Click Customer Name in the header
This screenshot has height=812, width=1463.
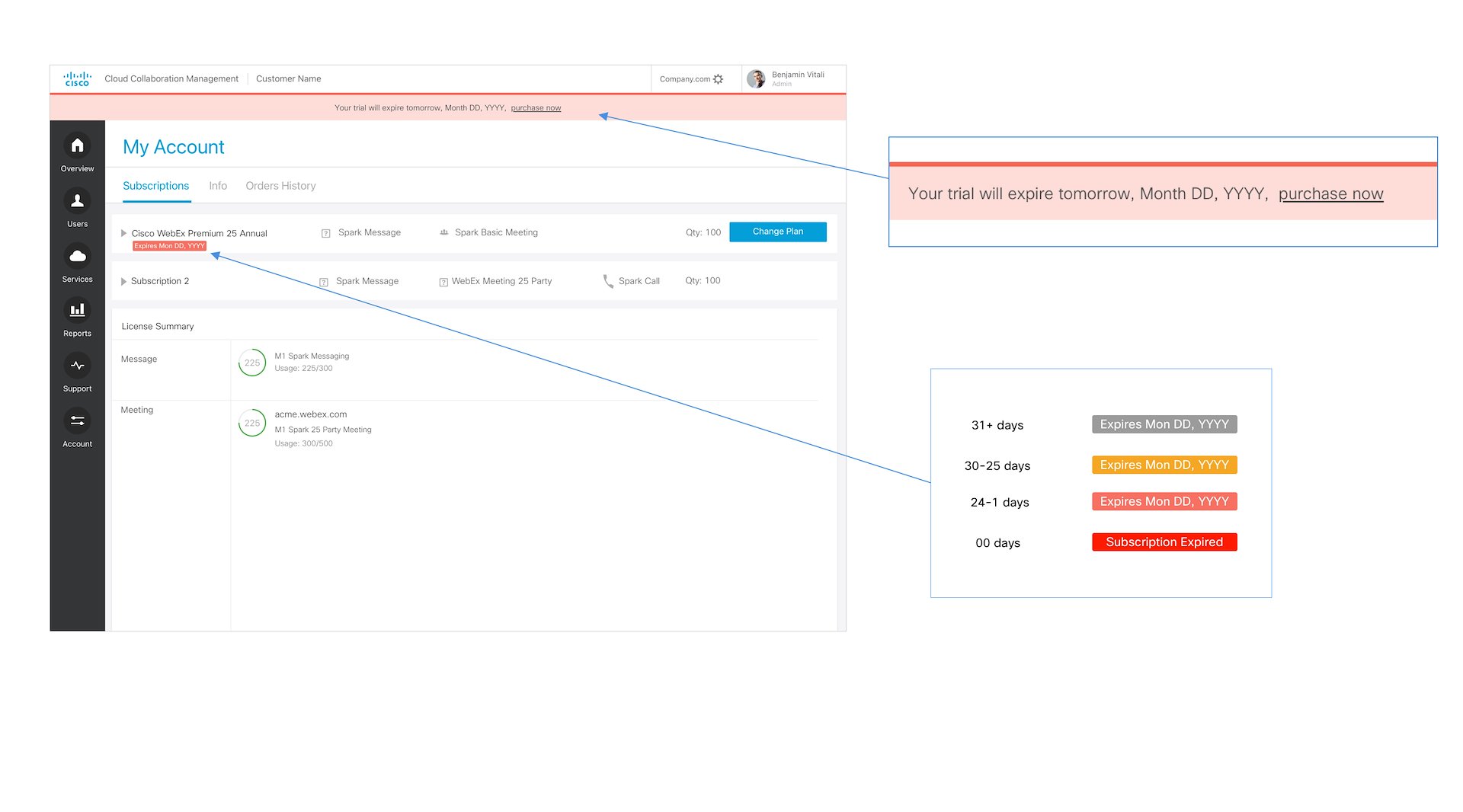pyautogui.click(x=289, y=79)
